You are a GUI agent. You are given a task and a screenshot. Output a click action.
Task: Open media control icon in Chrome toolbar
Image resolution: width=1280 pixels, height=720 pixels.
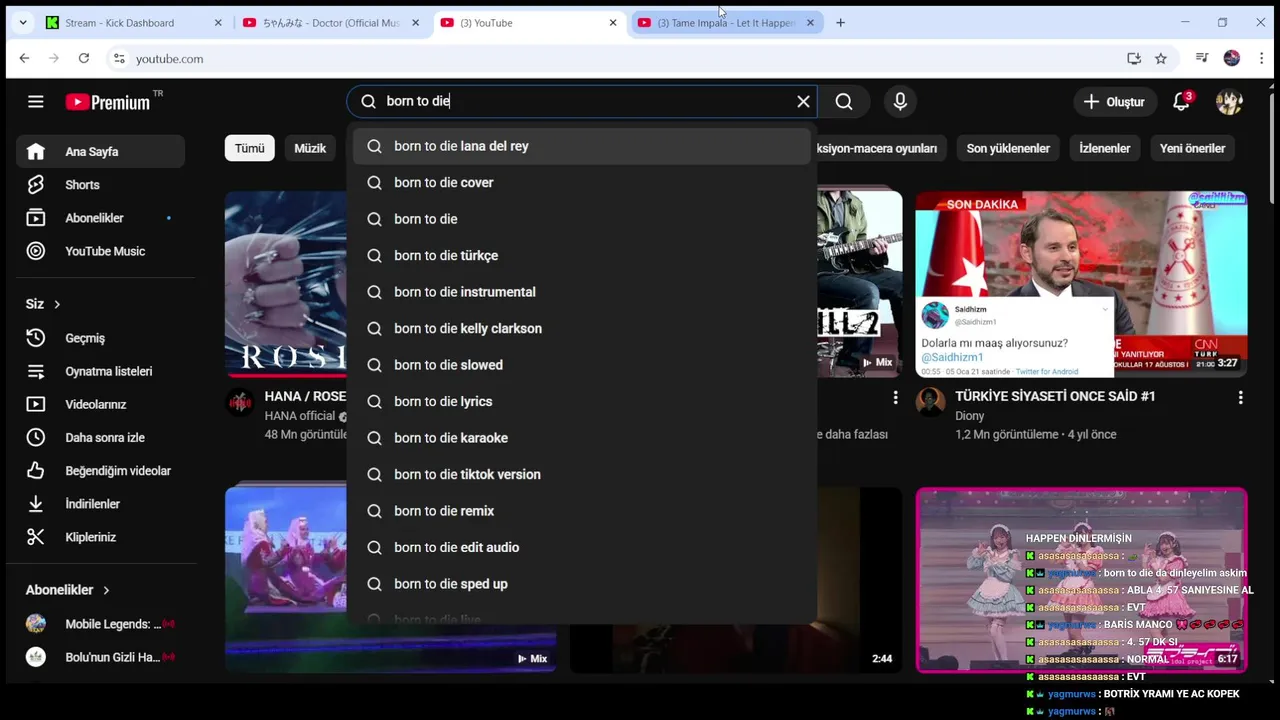[1202, 59]
